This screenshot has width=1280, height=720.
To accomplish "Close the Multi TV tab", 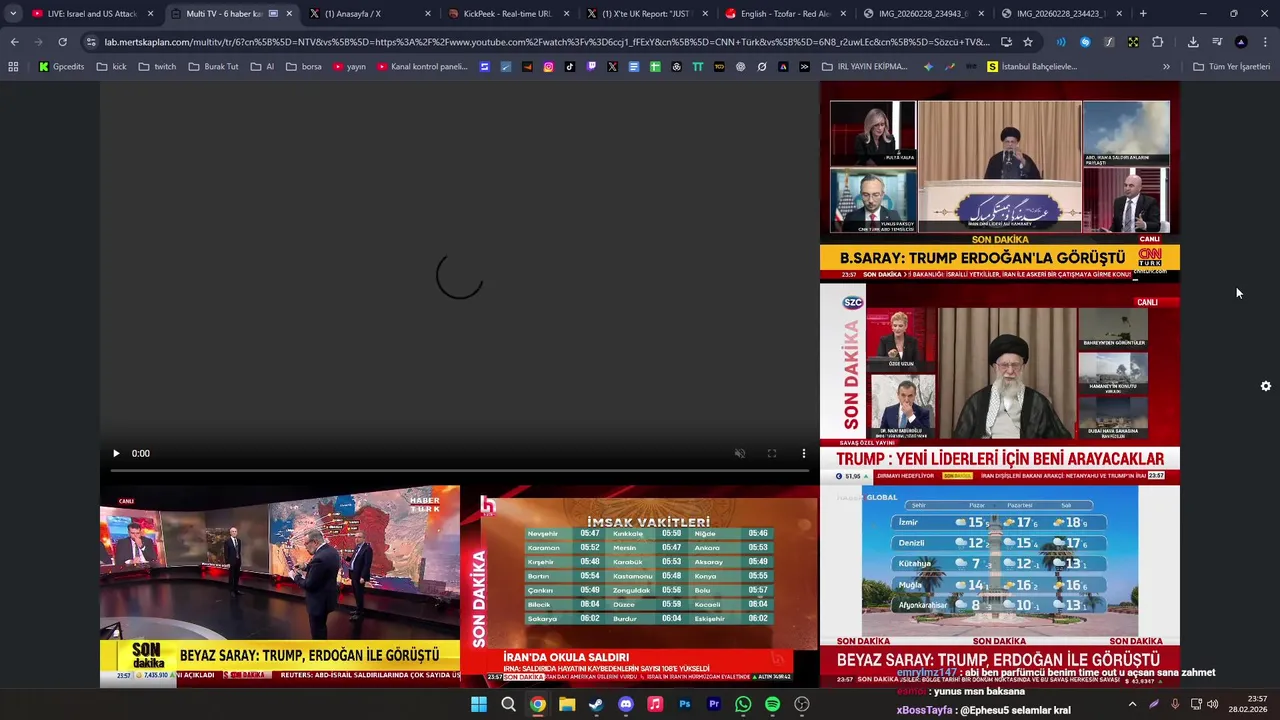I will point(290,14).
